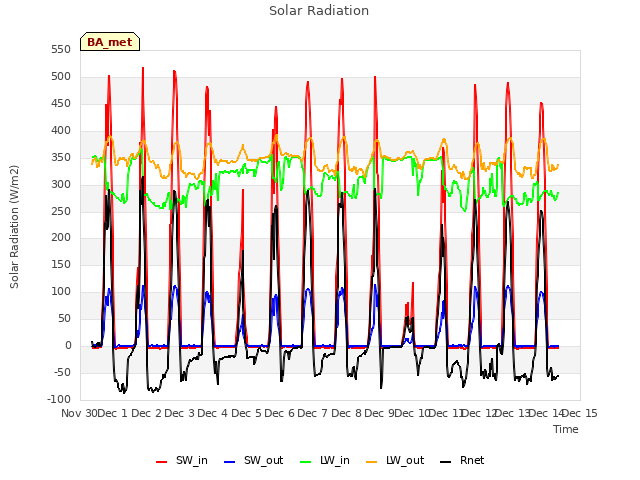Click the Dec 4 x-axis date label

(213, 413)
